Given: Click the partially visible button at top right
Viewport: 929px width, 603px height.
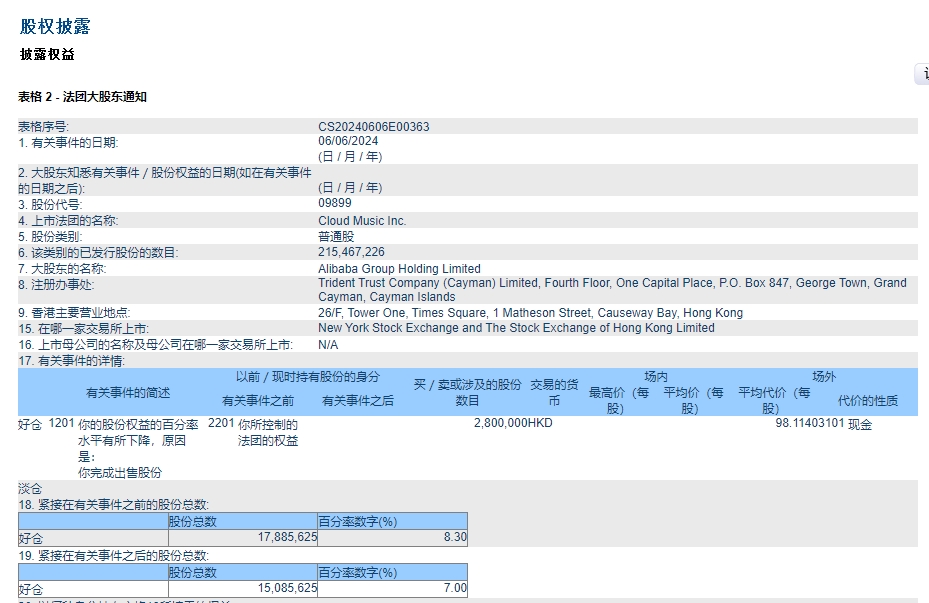Looking at the screenshot, I should [x=922, y=75].
